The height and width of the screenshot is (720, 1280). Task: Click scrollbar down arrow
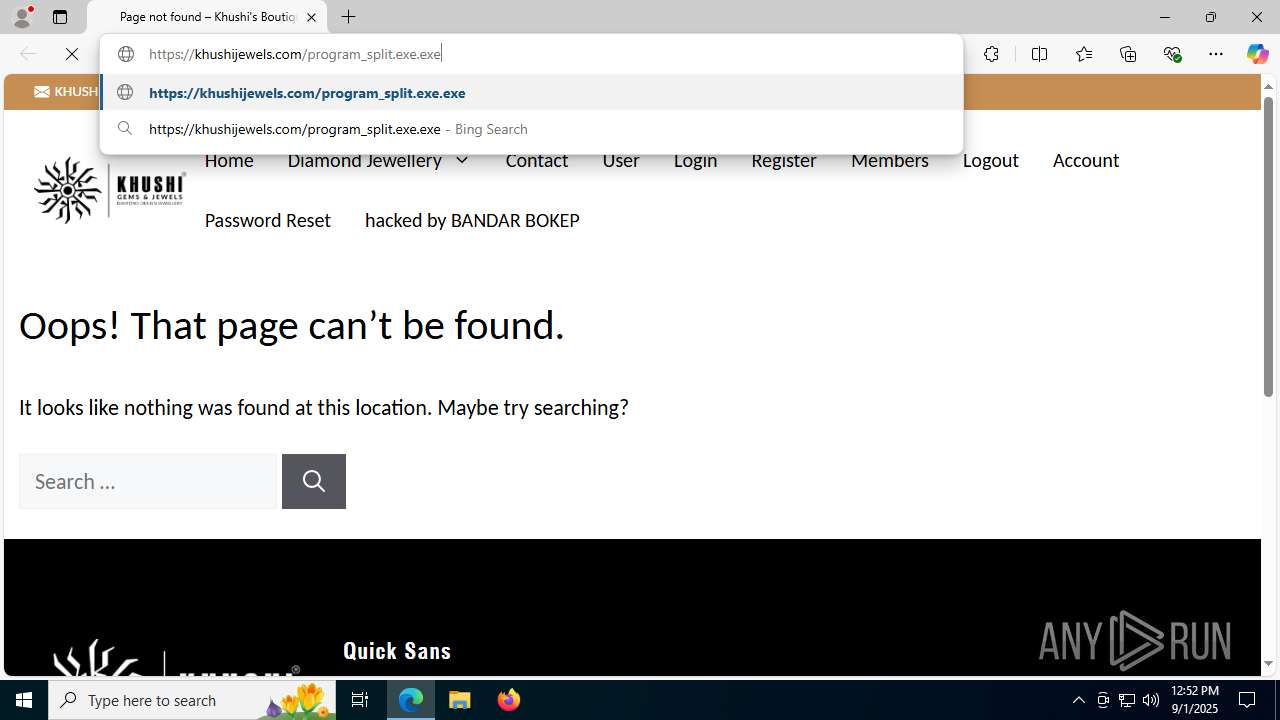pyautogui.click(x=1268, y=663)
